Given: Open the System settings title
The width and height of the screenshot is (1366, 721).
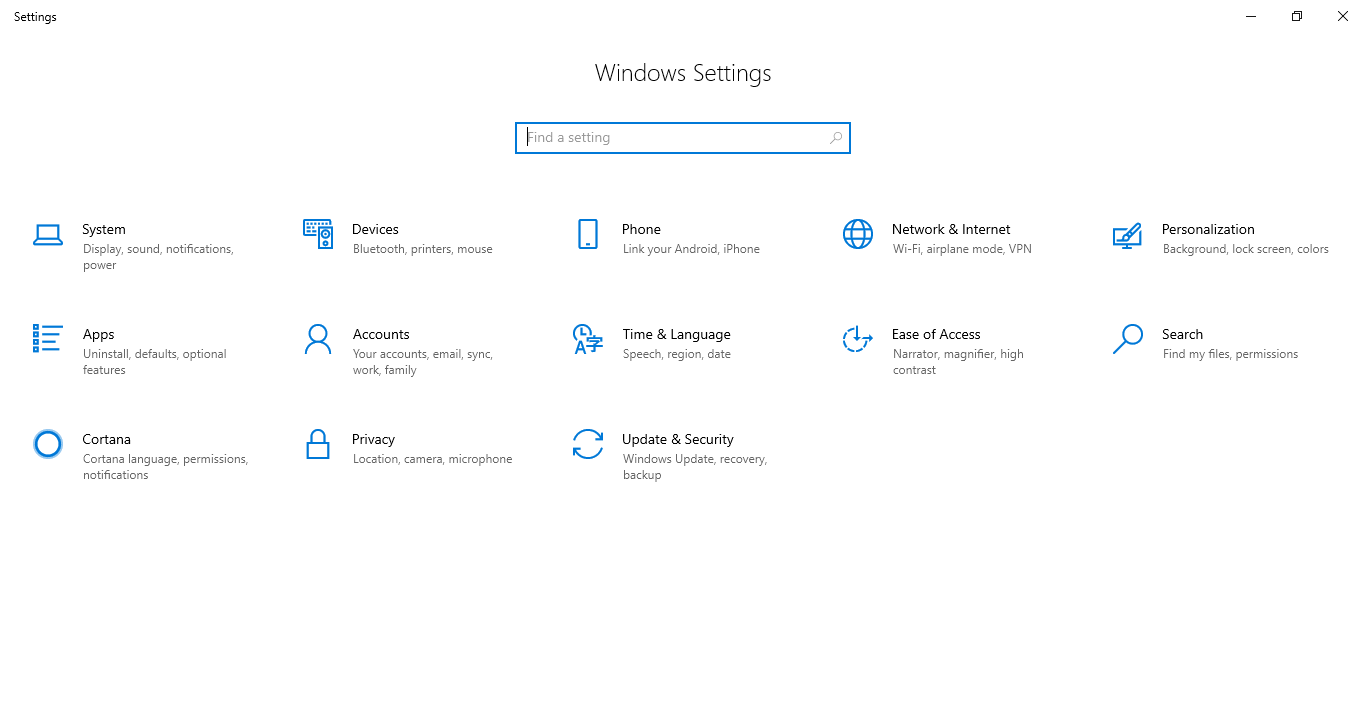Looking at the screenshot, I should 104,229.
